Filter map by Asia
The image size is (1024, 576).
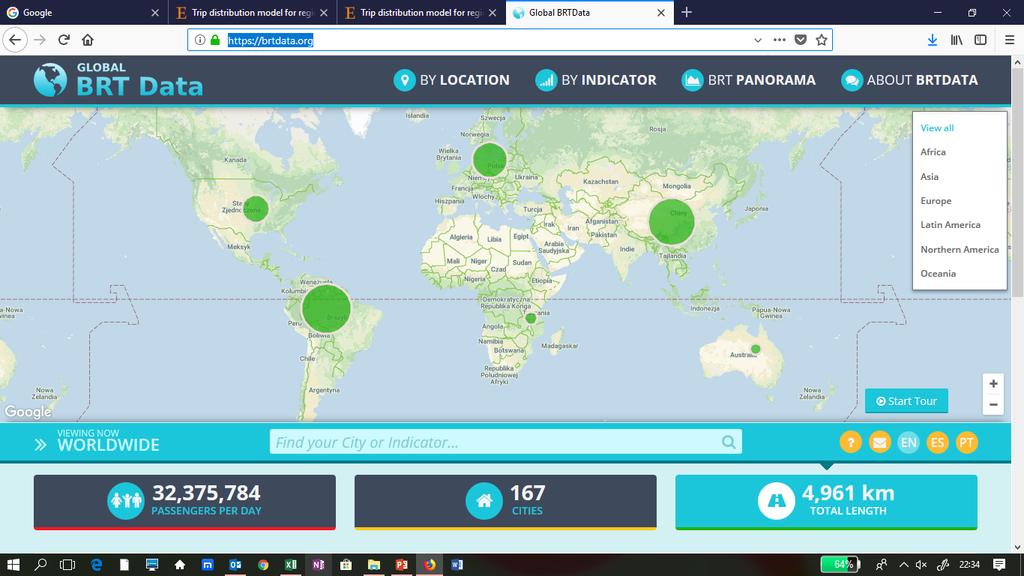click(929, 176)
